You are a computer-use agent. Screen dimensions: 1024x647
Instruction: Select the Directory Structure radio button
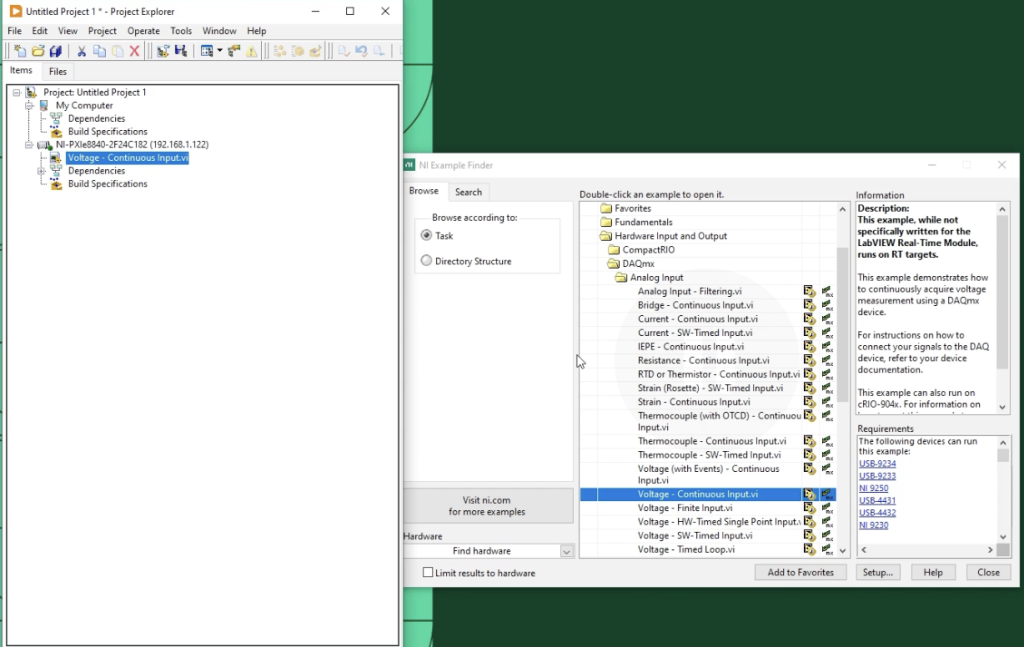[426, 260]
